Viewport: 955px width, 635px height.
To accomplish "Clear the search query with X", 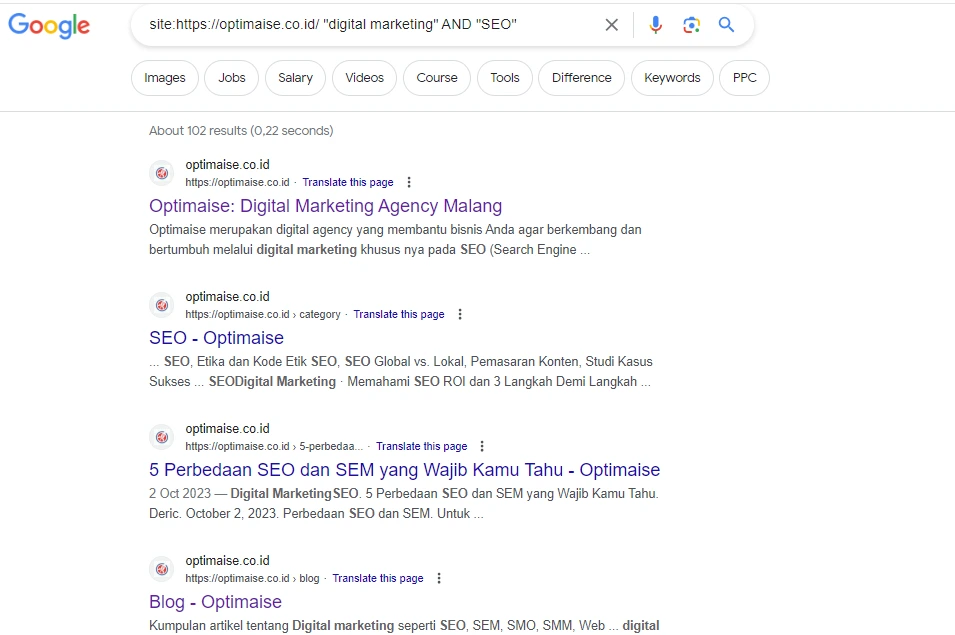I will click(x=611, y=25).
